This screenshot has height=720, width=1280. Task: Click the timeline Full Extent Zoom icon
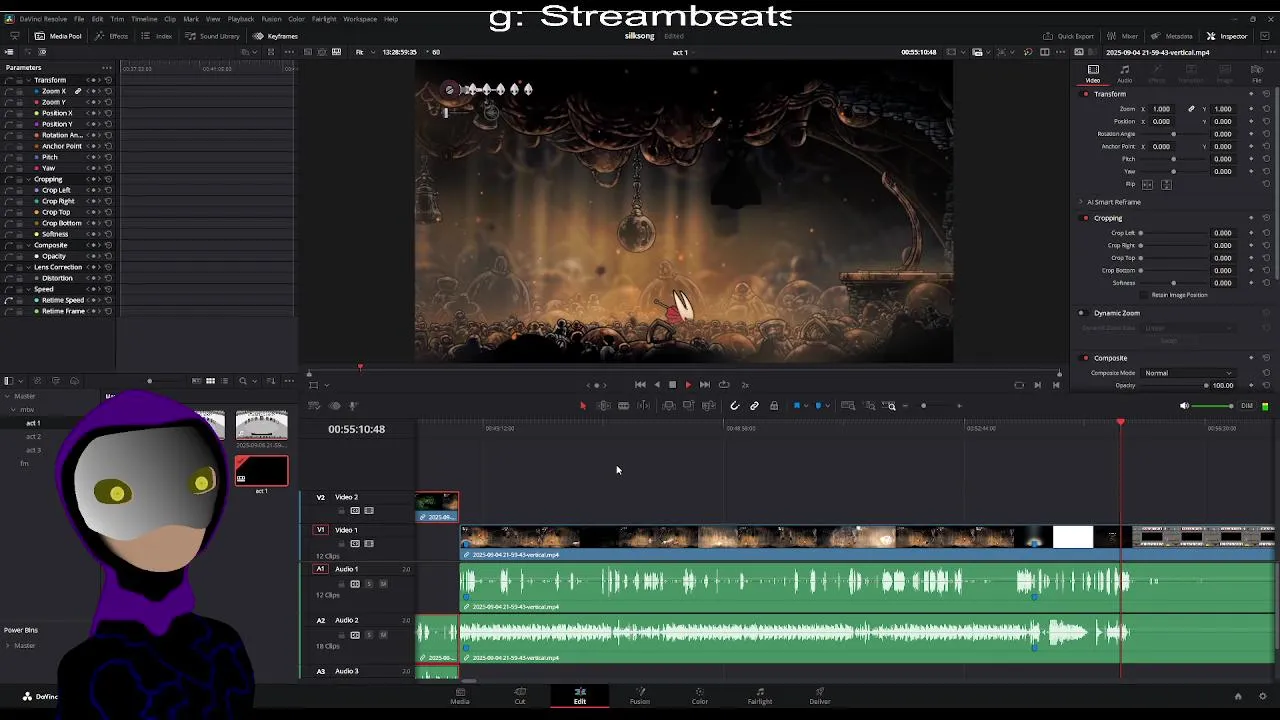pyautogui.click(x=848, y=405)
